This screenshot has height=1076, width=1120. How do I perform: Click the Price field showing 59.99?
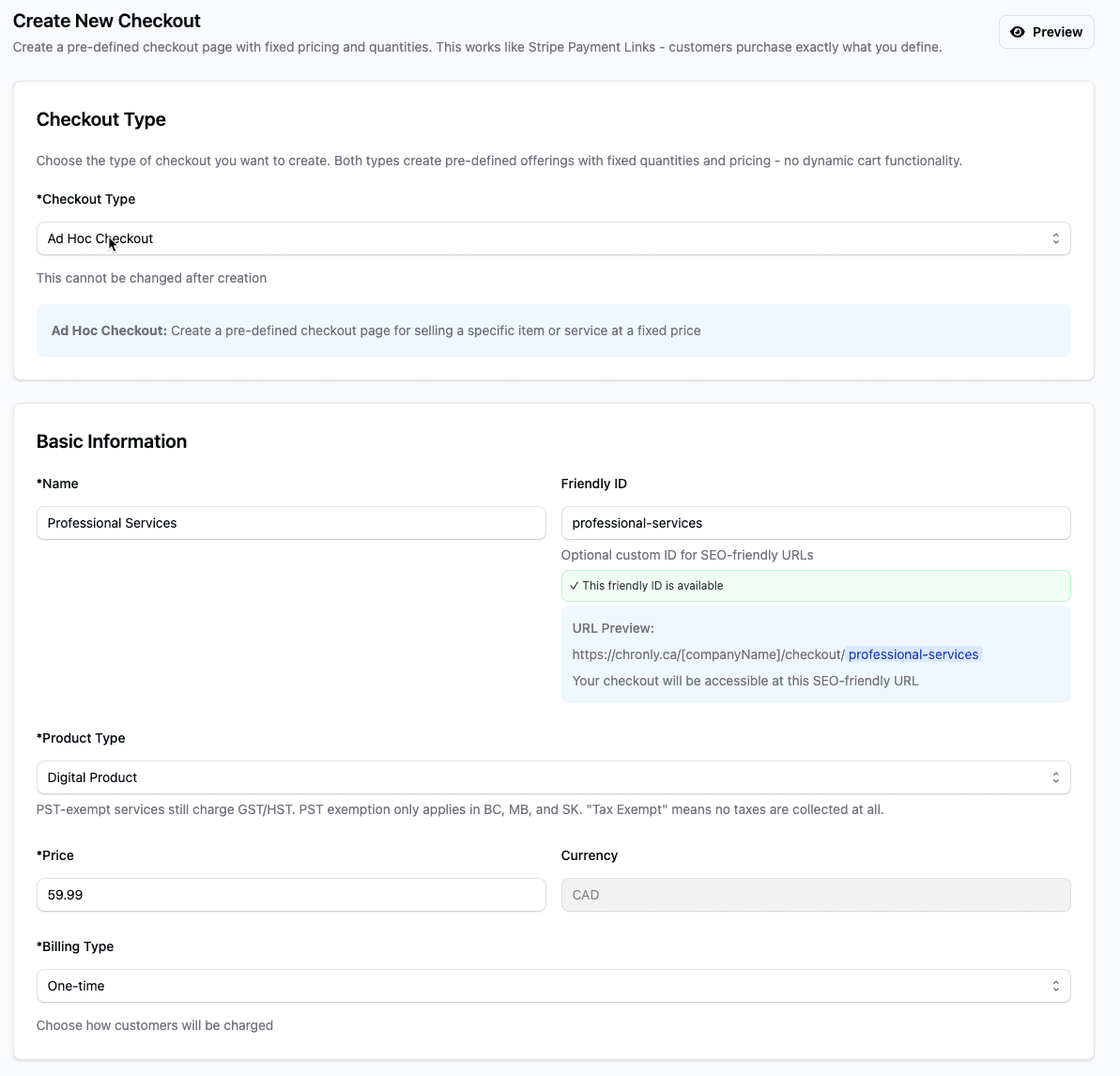click(290, 895)
